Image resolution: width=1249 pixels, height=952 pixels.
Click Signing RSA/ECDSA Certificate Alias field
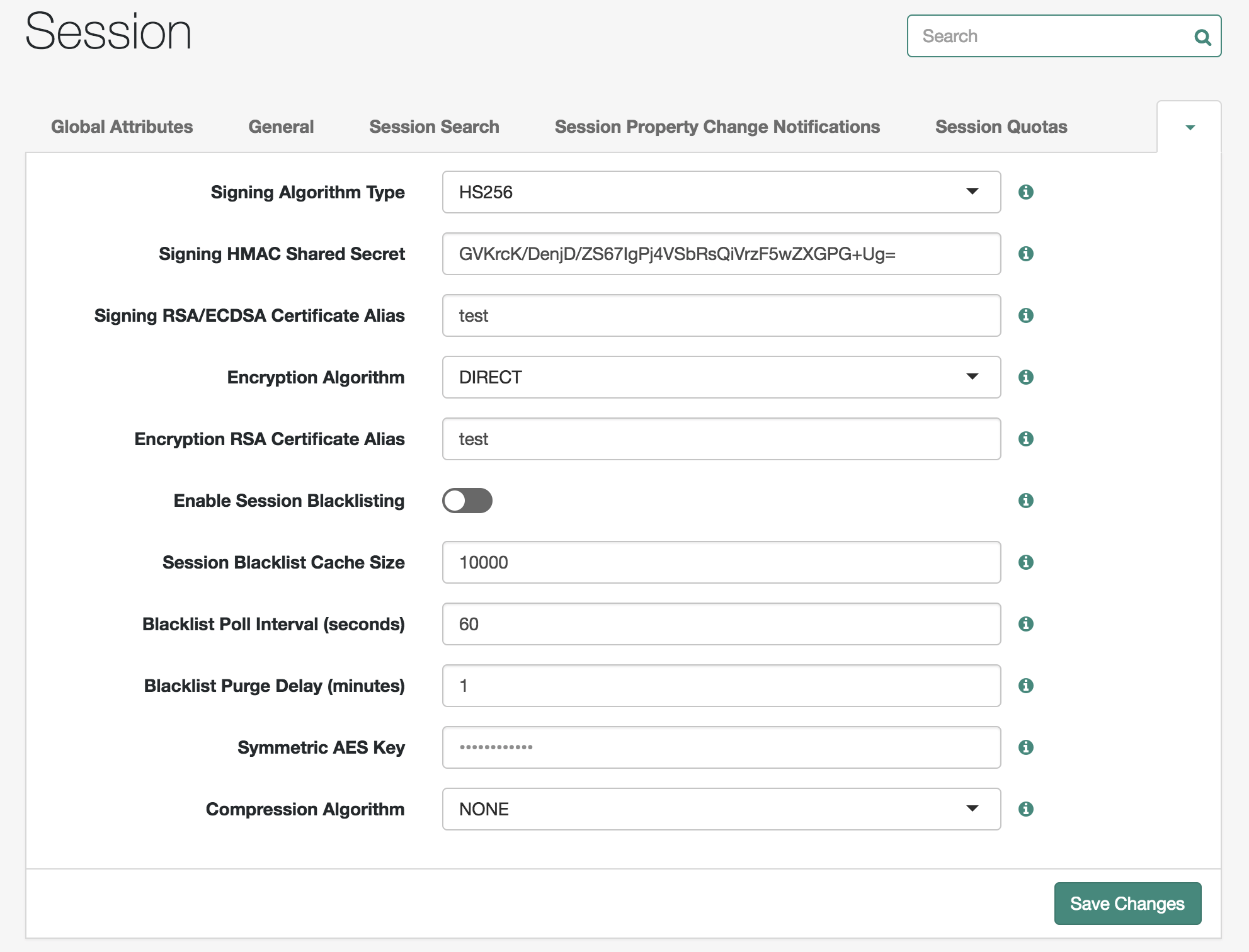pyautogui.click(x=722, y=315)
